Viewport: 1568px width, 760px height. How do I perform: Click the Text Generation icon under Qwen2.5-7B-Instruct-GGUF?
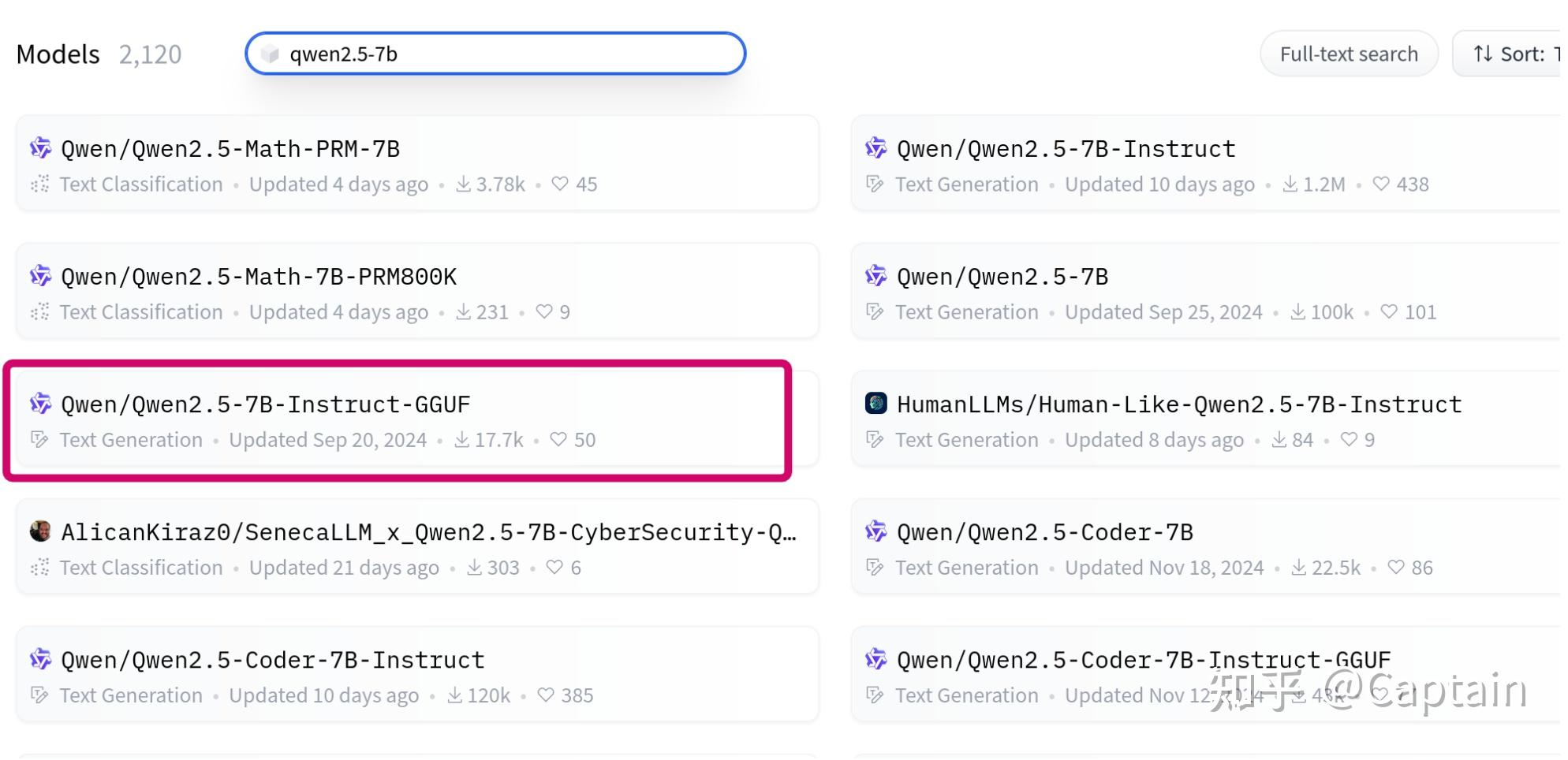tap(38, 440)
